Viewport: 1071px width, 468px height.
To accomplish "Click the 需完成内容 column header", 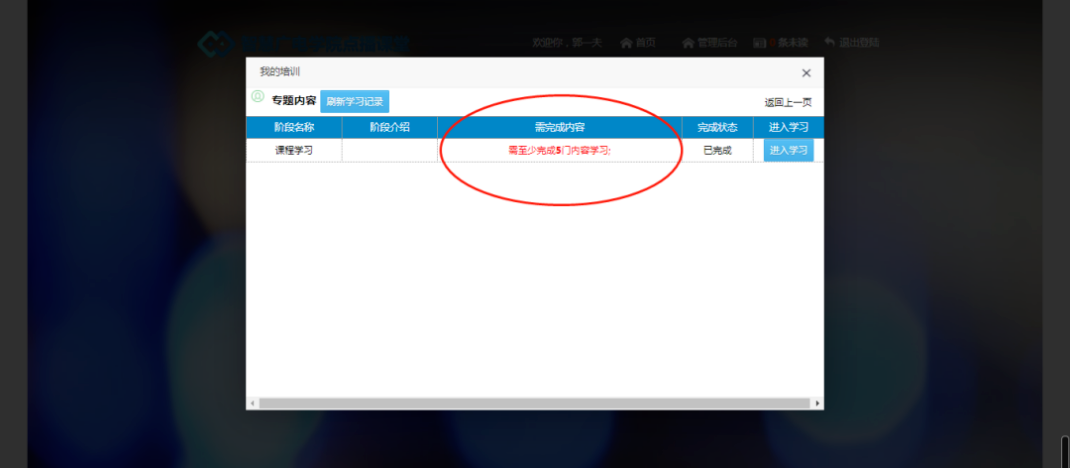I will 559,127.
